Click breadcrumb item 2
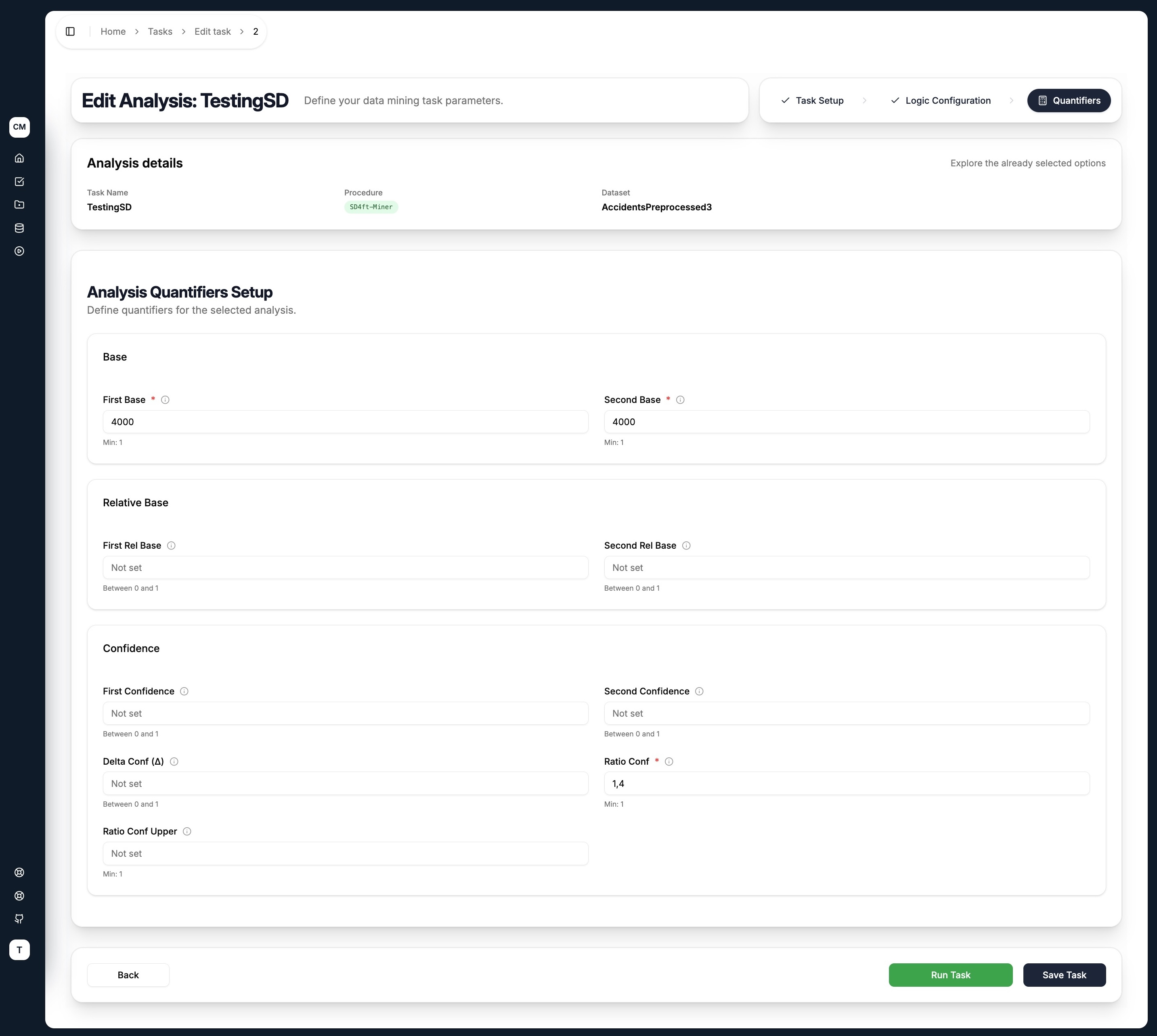The image size is (1157, 1036). click(x=256, y=31)
